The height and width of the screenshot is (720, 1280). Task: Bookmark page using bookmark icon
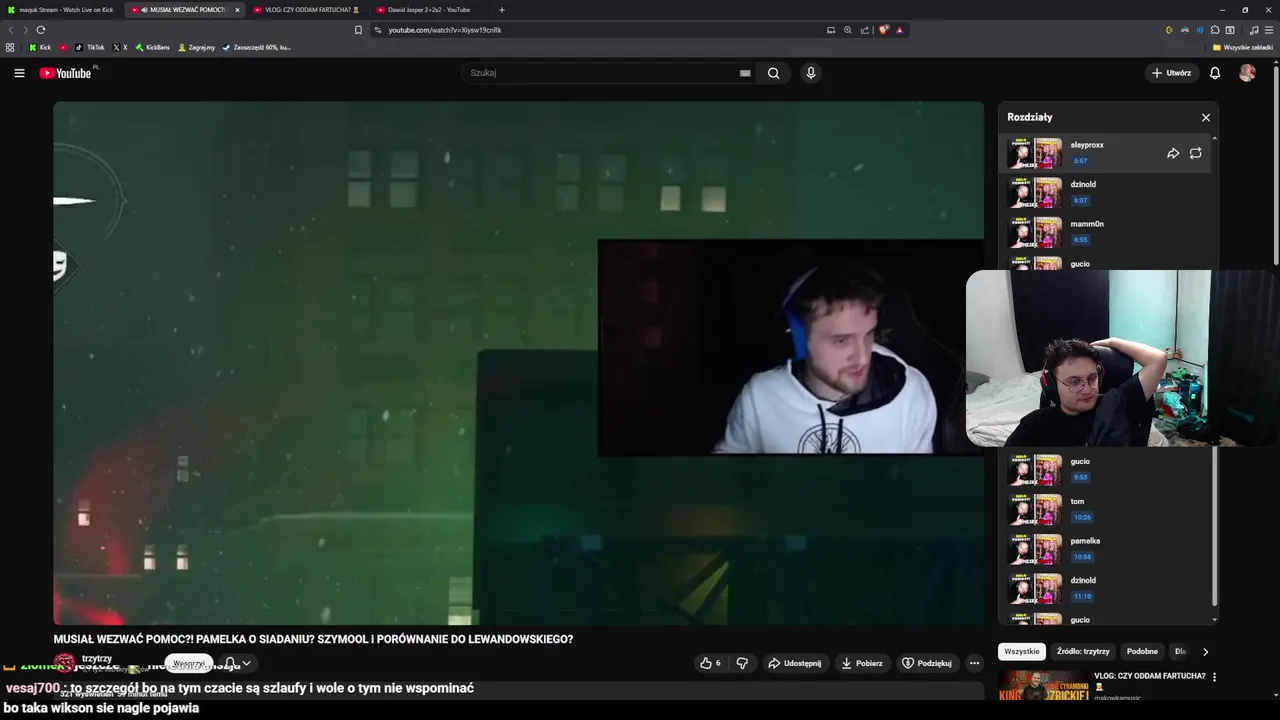358,30
